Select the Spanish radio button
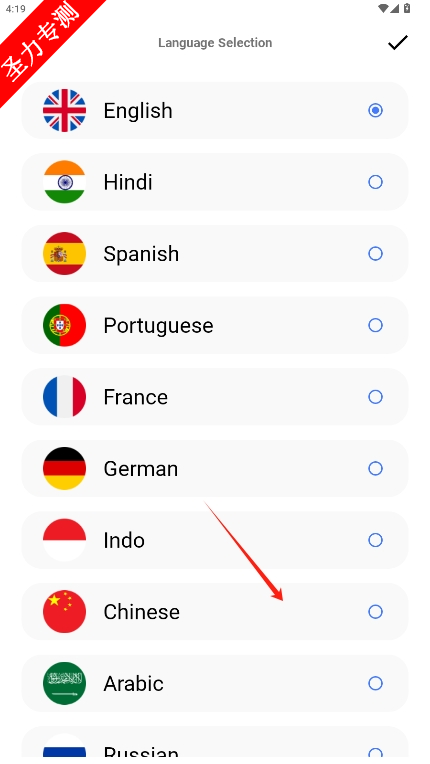 [x=375, y=253]
